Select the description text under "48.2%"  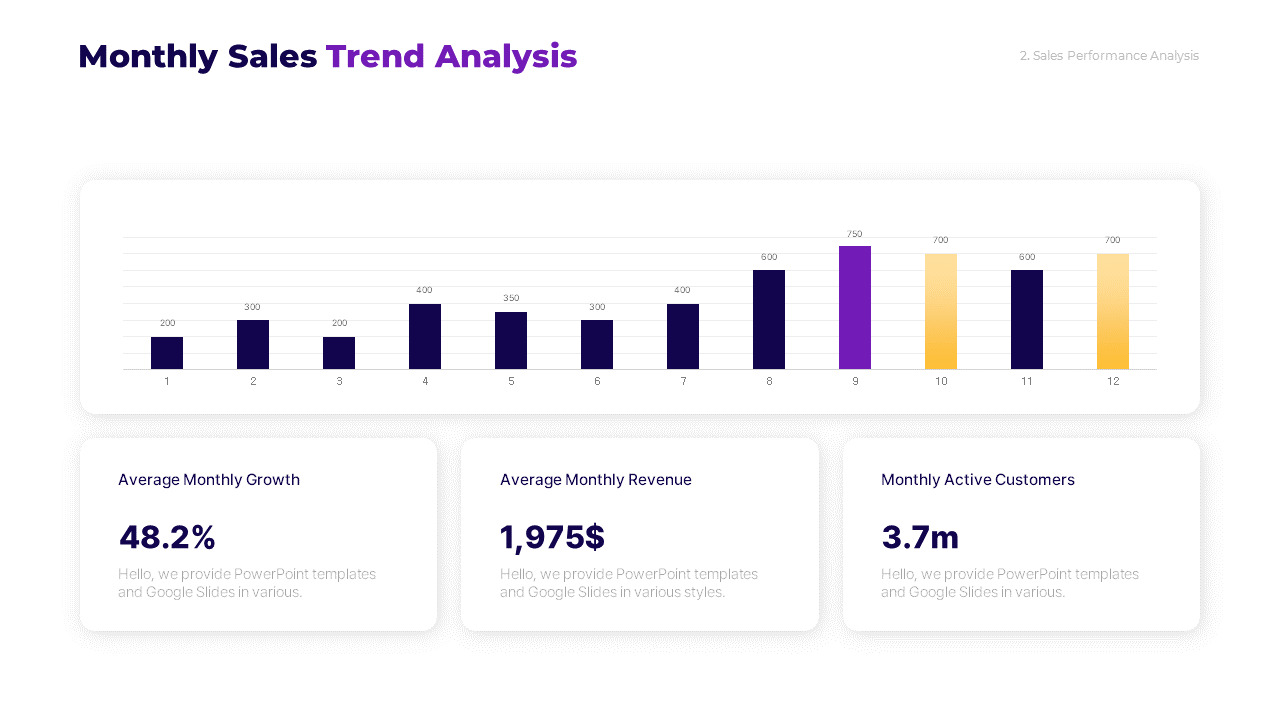(x=247, y=583)
